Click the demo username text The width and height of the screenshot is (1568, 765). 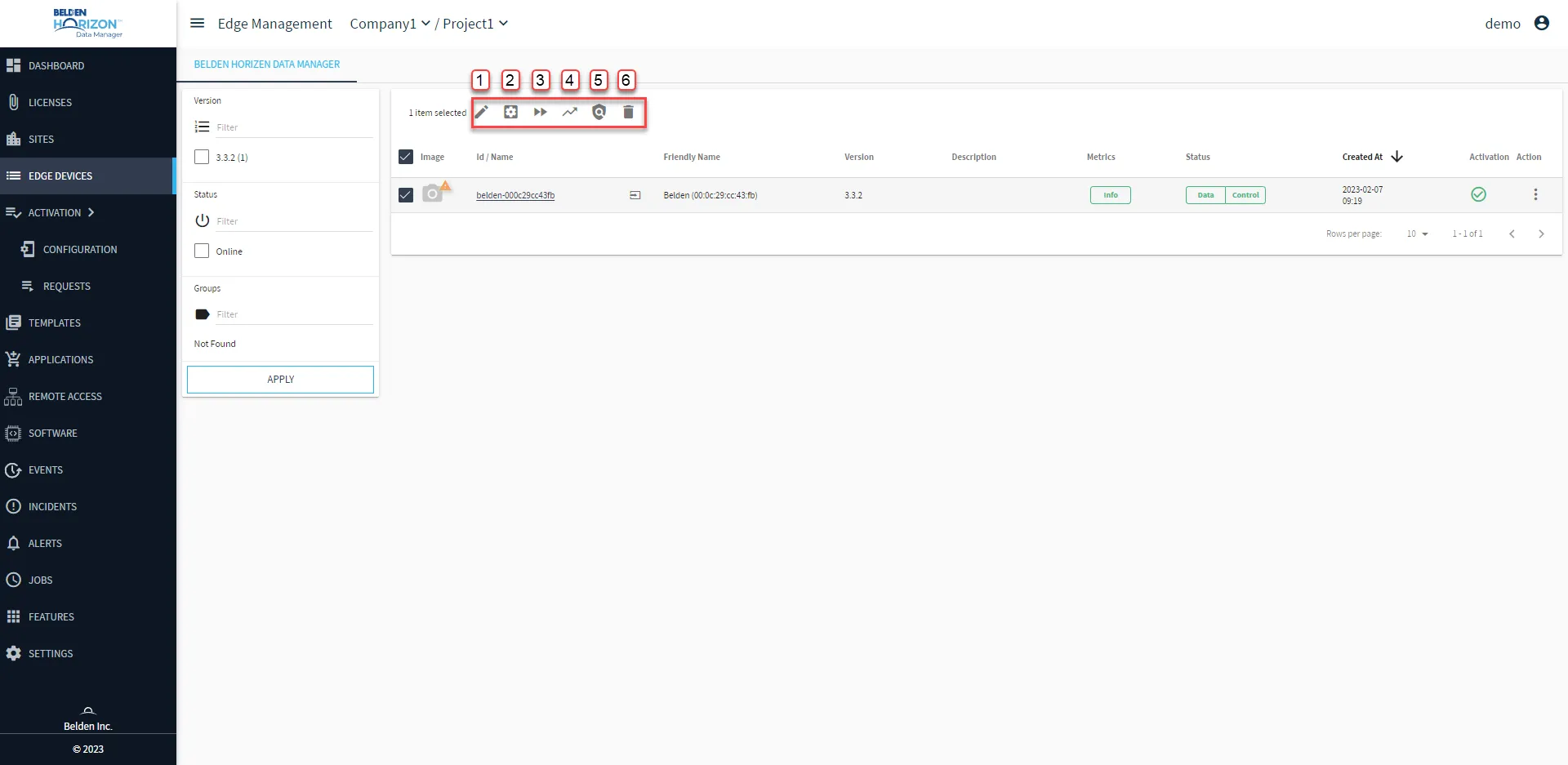pos(1503,24)
